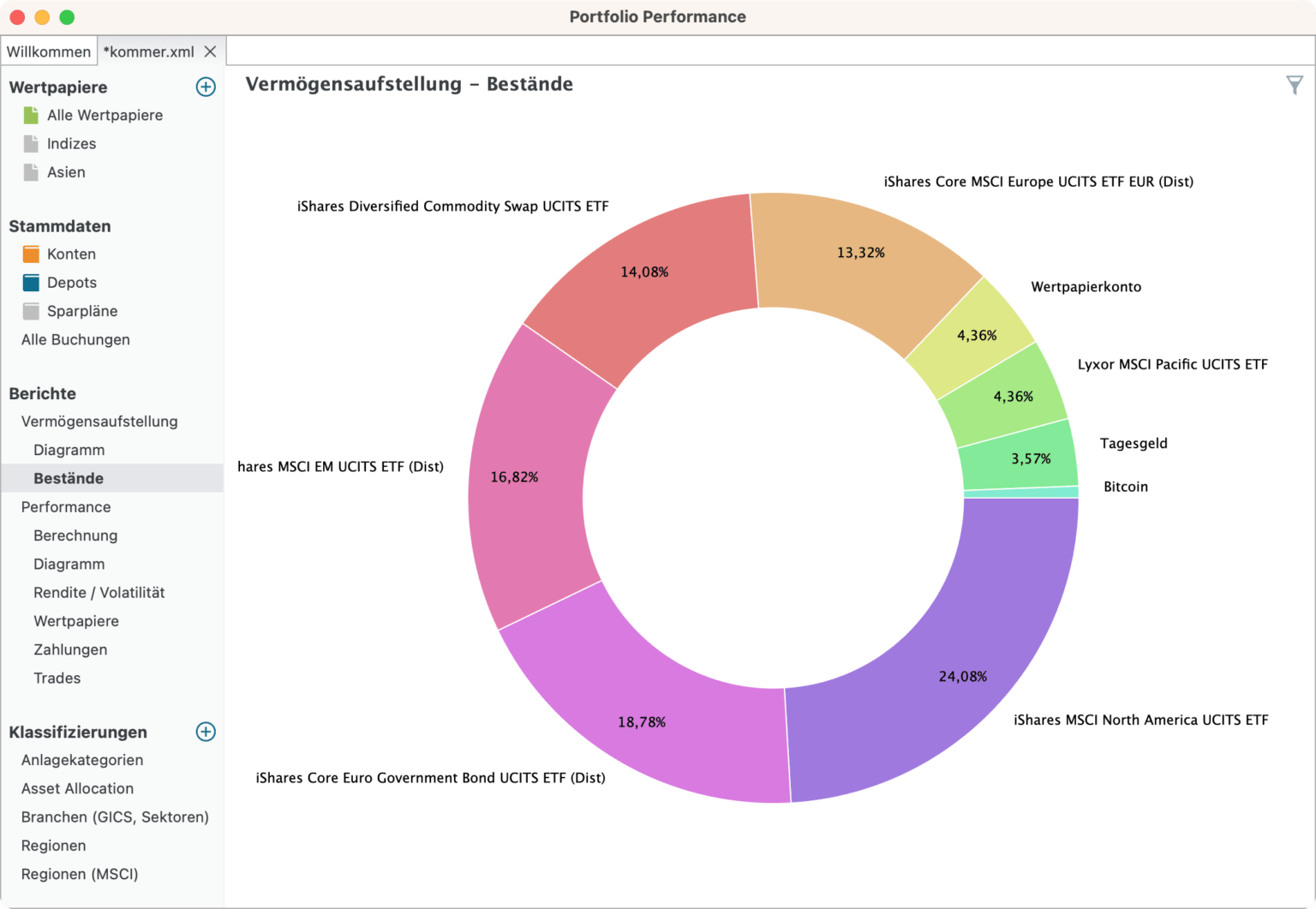Viewport: 1316px width, 909px height.
Task: Click the orange Konten accounts icon
Action: [30, 254]
